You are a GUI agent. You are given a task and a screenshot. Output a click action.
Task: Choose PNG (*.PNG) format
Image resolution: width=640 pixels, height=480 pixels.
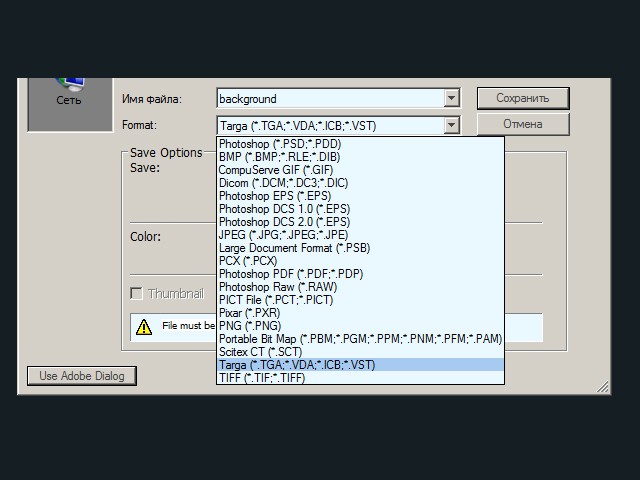(x=360, y=326)
